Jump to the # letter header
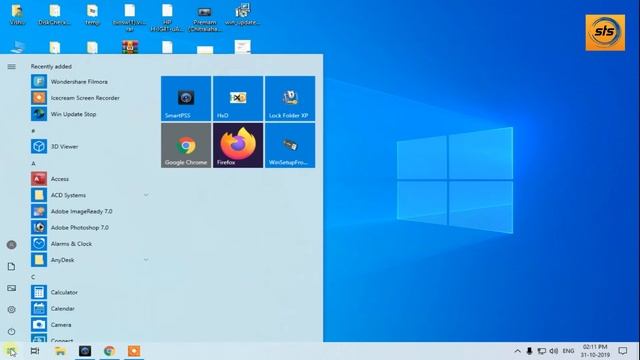This screenshot has height=360, width=640. pos(33,131)
